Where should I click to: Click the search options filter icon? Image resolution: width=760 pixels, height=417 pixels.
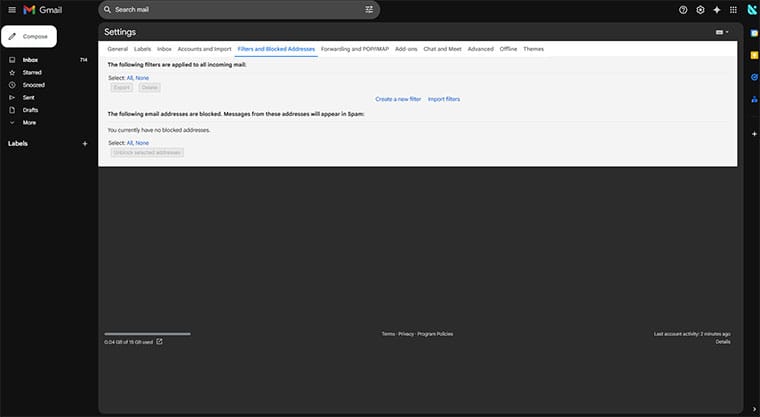tap(369, 9)
